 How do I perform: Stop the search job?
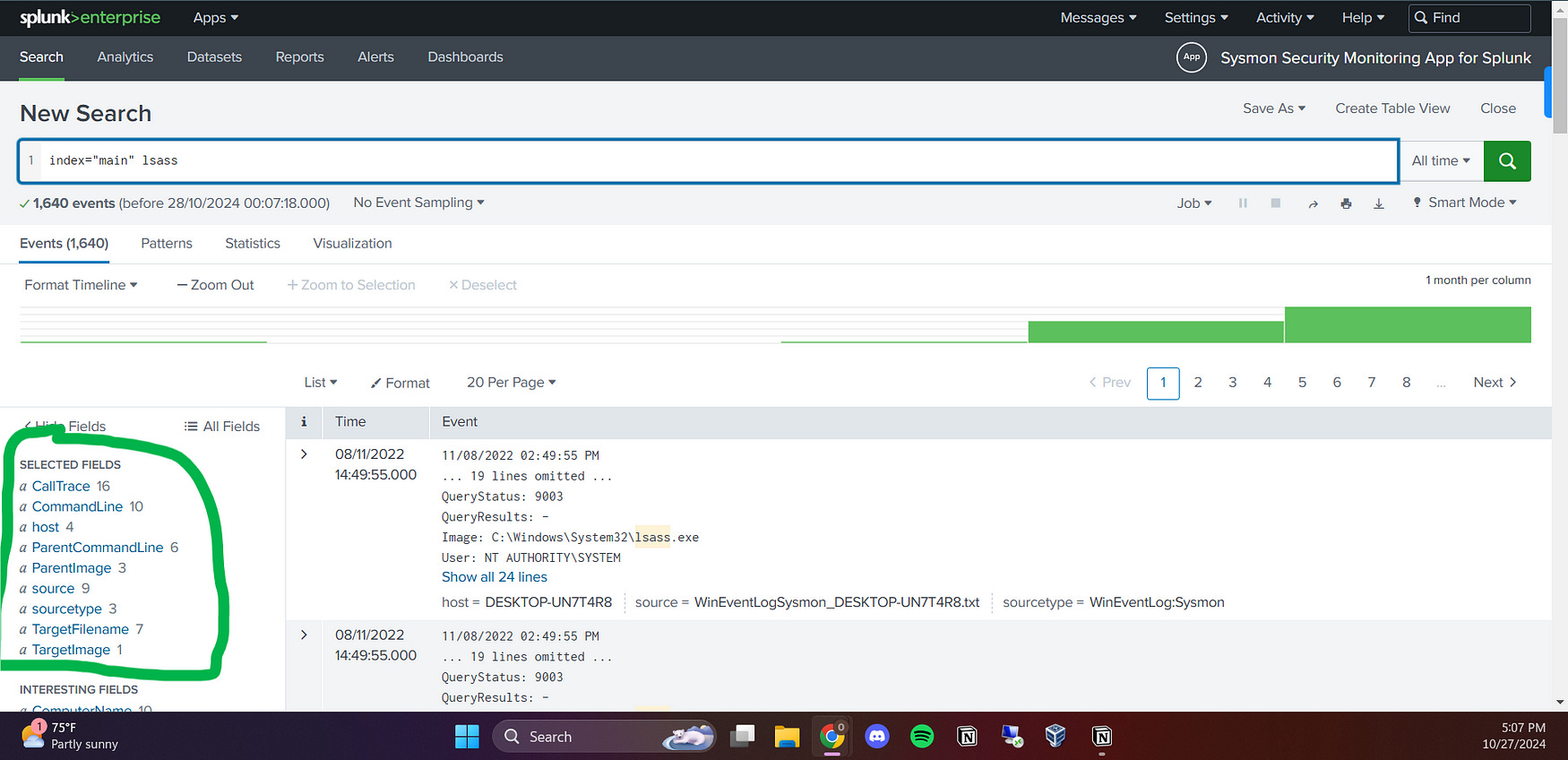coord(1275,203)
